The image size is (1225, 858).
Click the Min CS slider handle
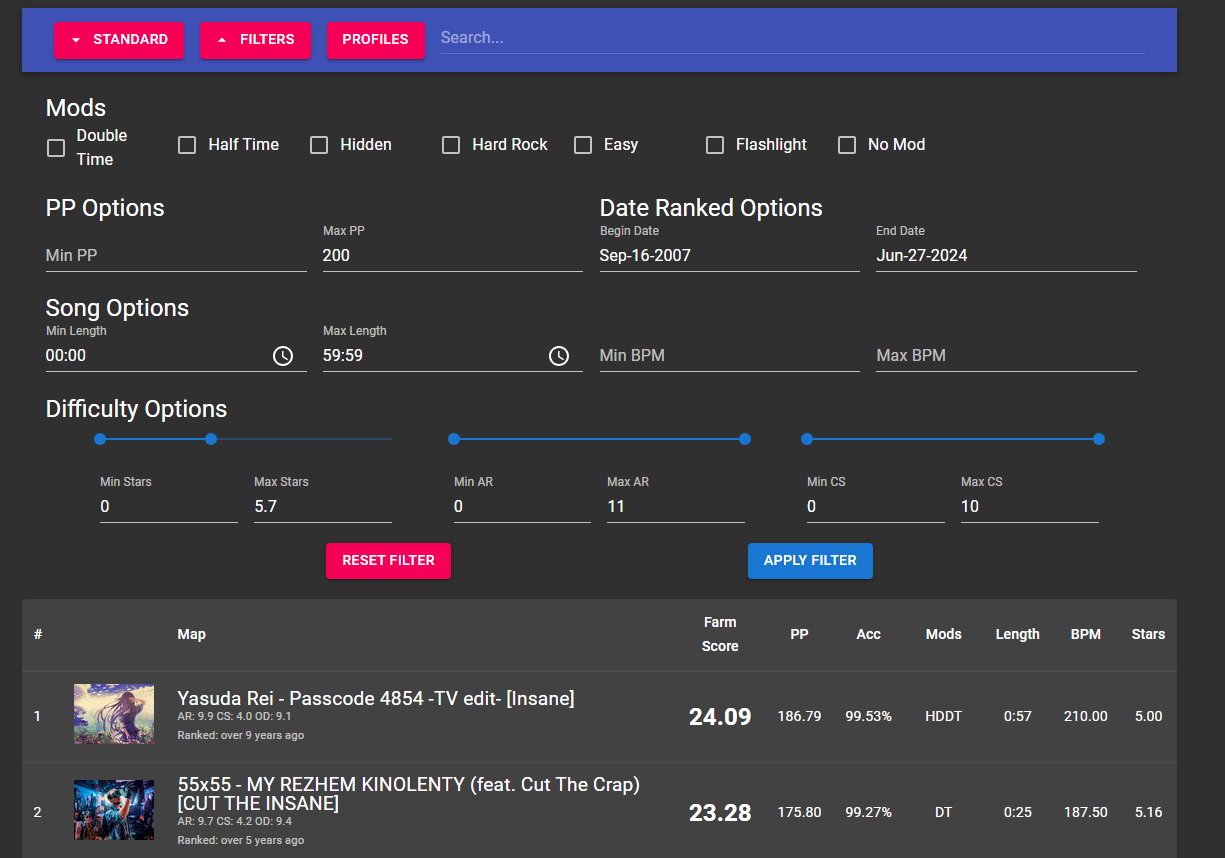(x=807, y=439)
